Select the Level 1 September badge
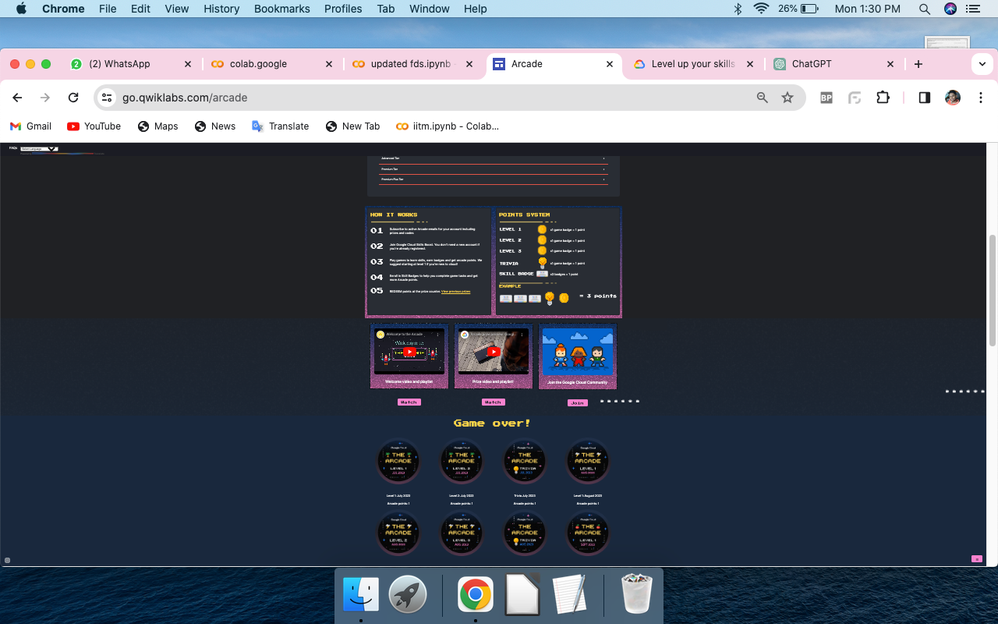Viewport: 998px width, 624px height. (x=587, y=533)
